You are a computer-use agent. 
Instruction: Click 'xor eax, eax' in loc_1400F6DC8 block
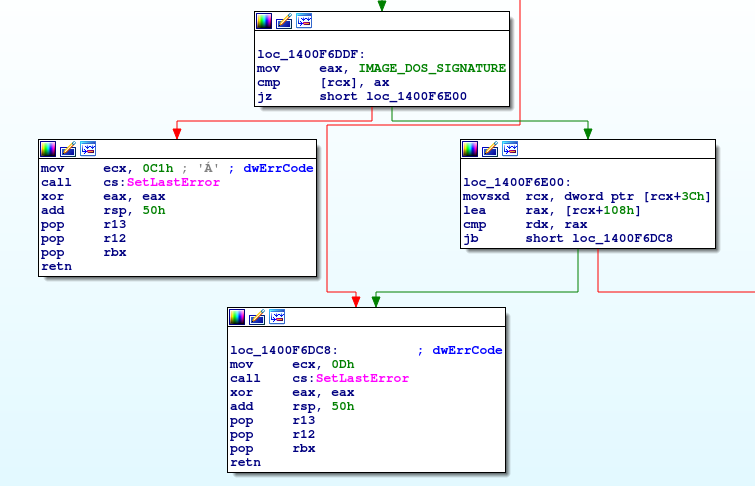(292, 392)
